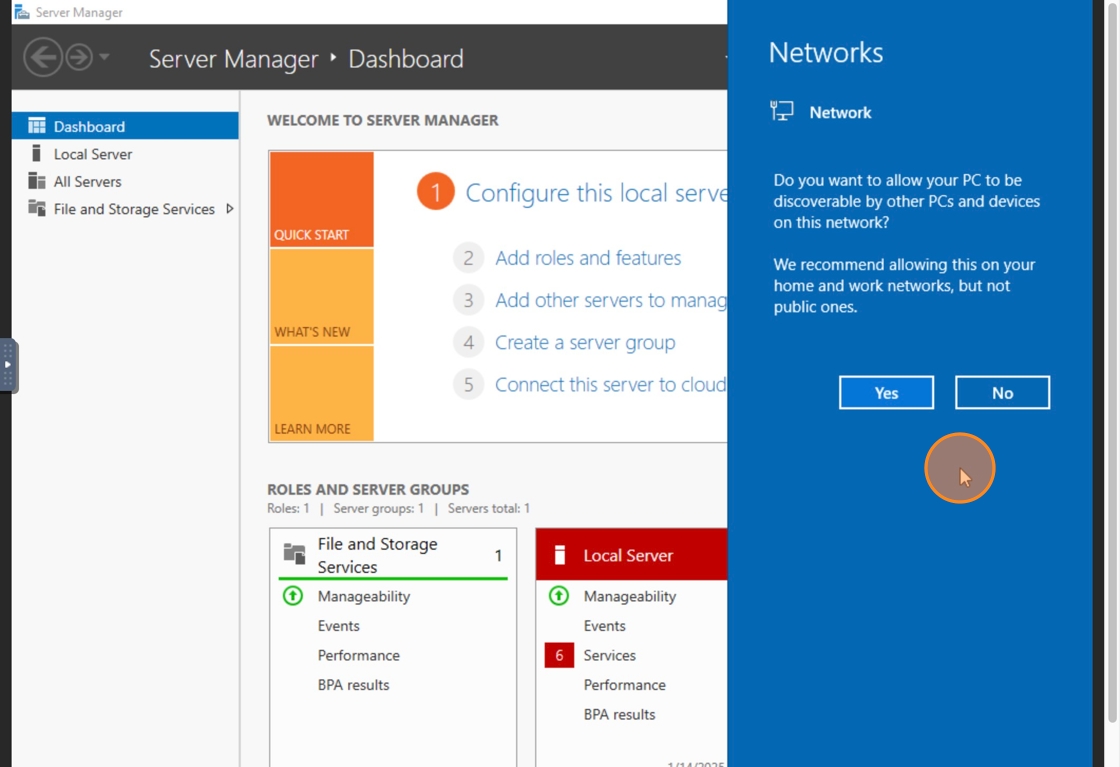The image size is (1120, 767).
Task: Select the WHAT'S NEW tile
Action: coord(321,296)
